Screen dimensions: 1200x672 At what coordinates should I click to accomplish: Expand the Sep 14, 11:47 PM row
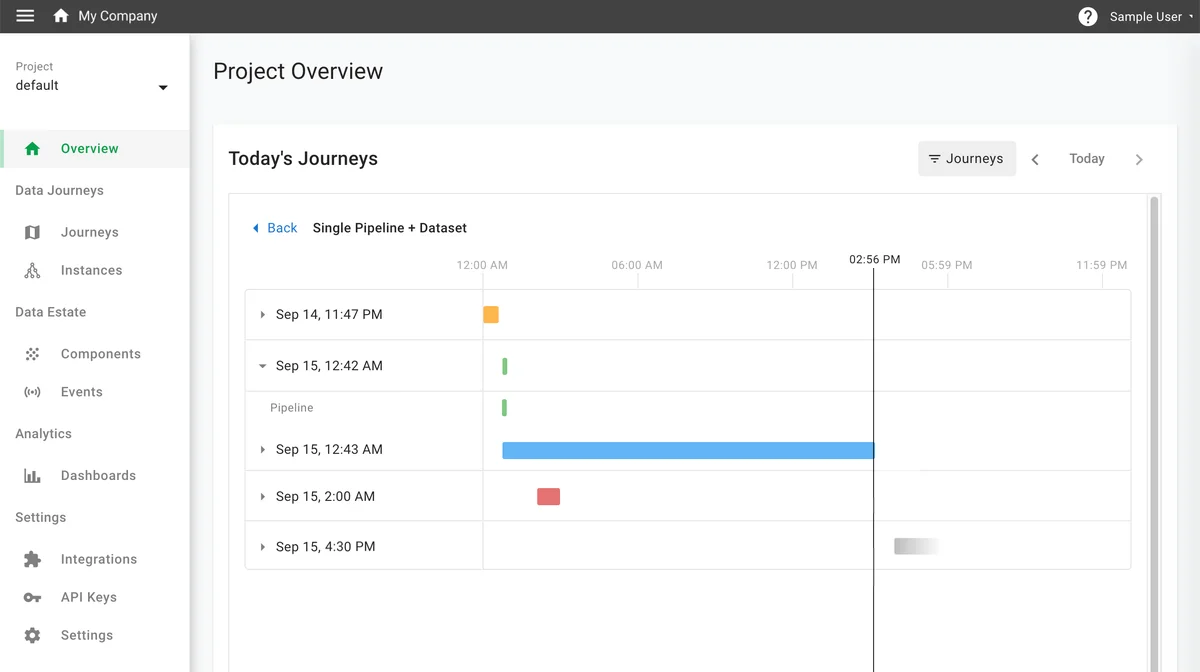tap(263, 315)
